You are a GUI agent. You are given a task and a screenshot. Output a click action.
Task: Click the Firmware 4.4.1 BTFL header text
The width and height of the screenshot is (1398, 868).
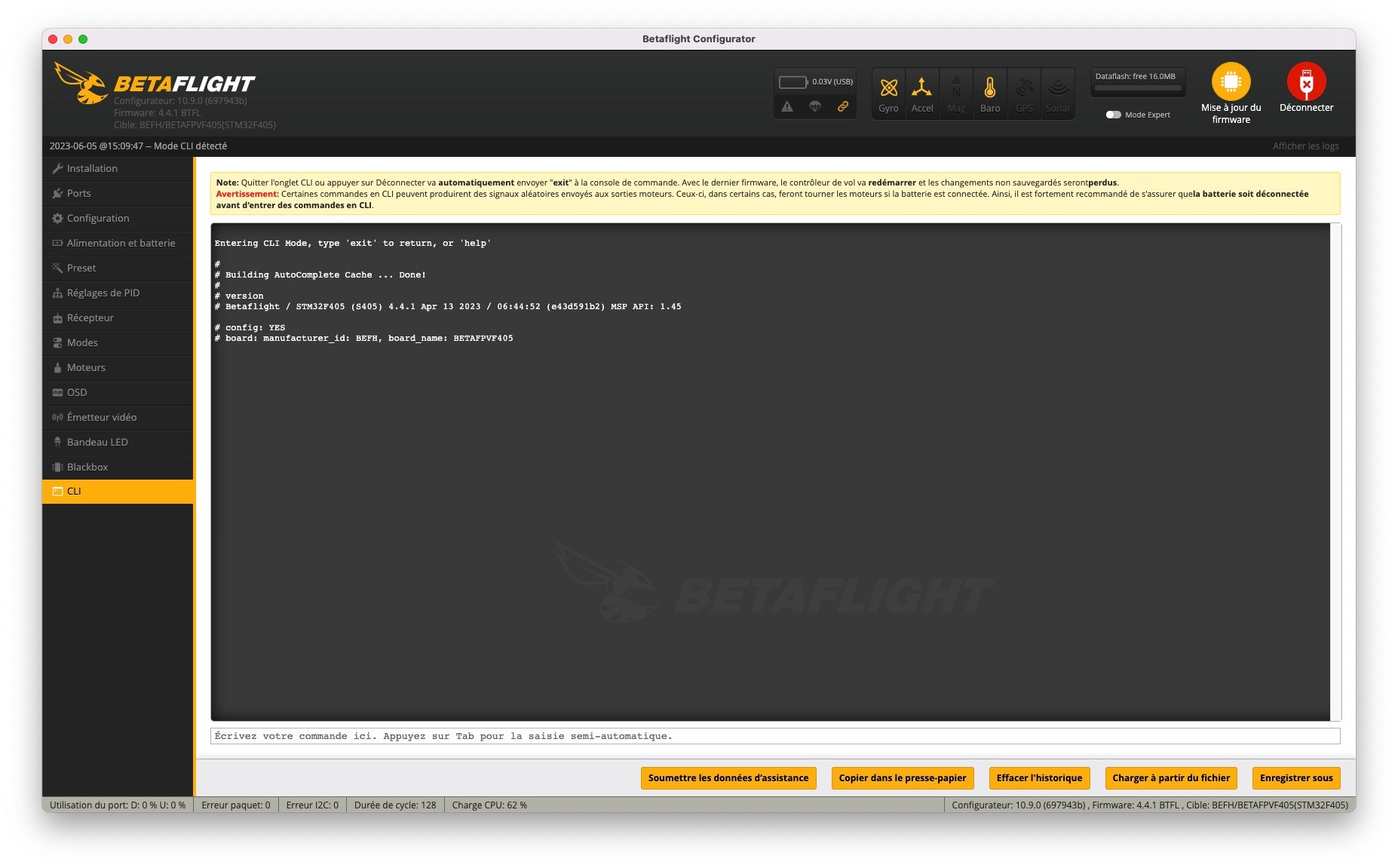pos(157,113)
